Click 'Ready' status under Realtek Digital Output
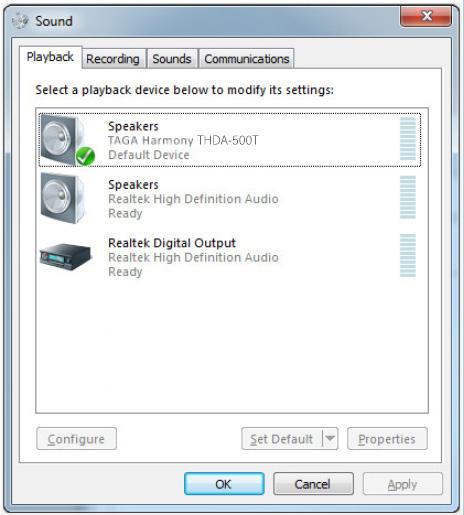 tap(125, 272)
